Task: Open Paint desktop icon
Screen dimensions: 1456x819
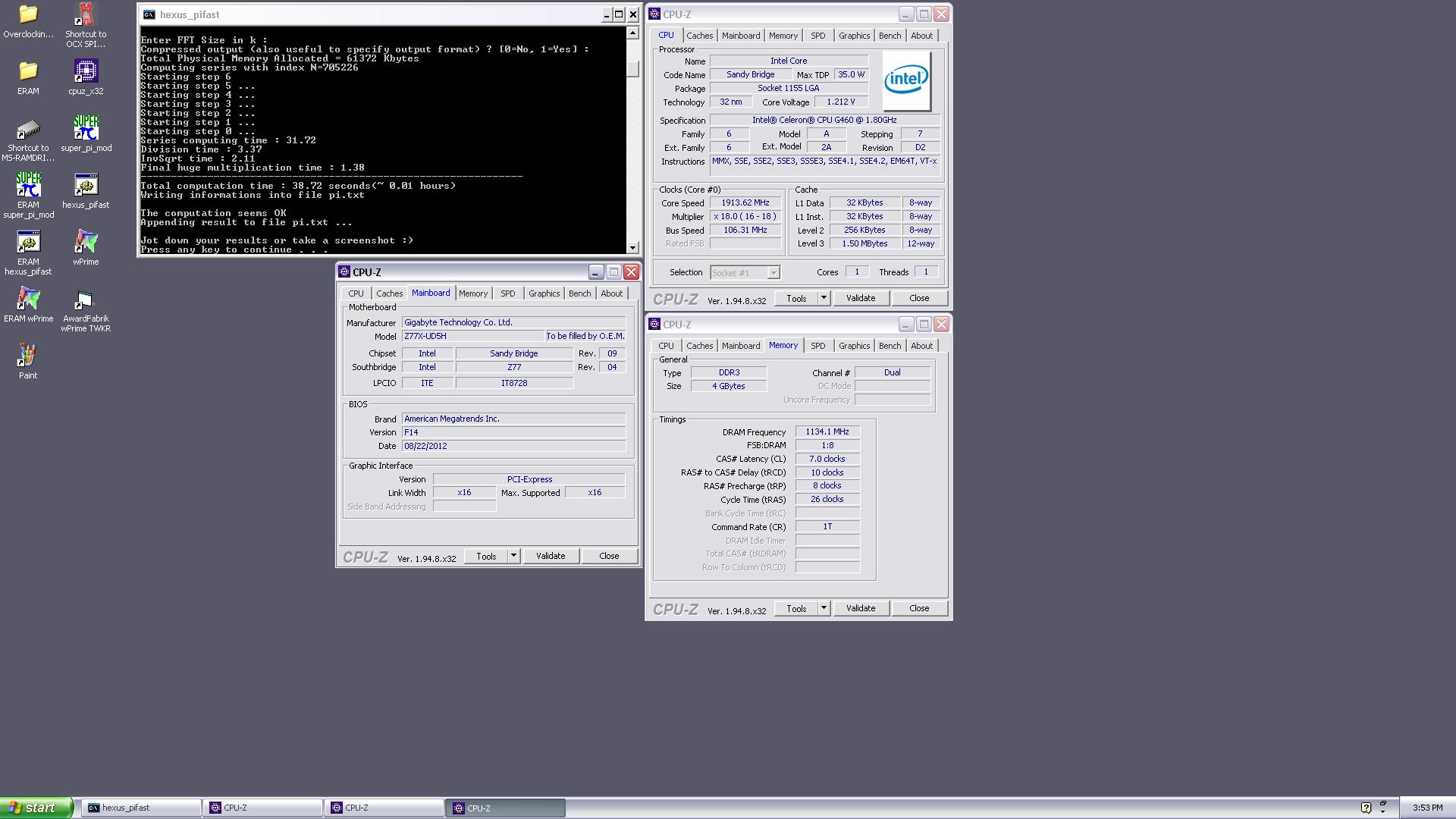Action: [28, 362]
